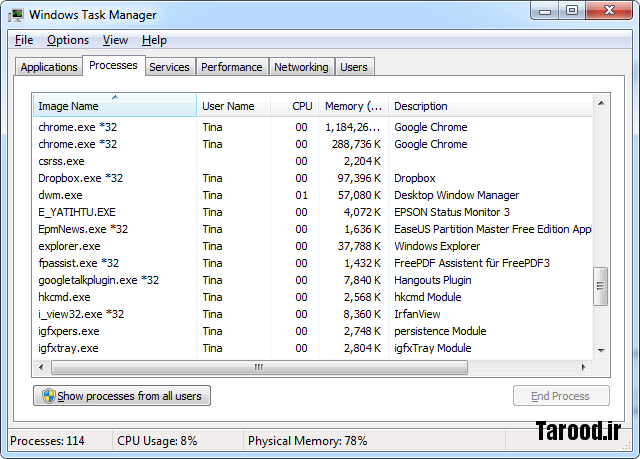This screenshot has height=459, width=640.
Task: Select the googletalkplugin.exe *32 process
Action: pos(313,280)
